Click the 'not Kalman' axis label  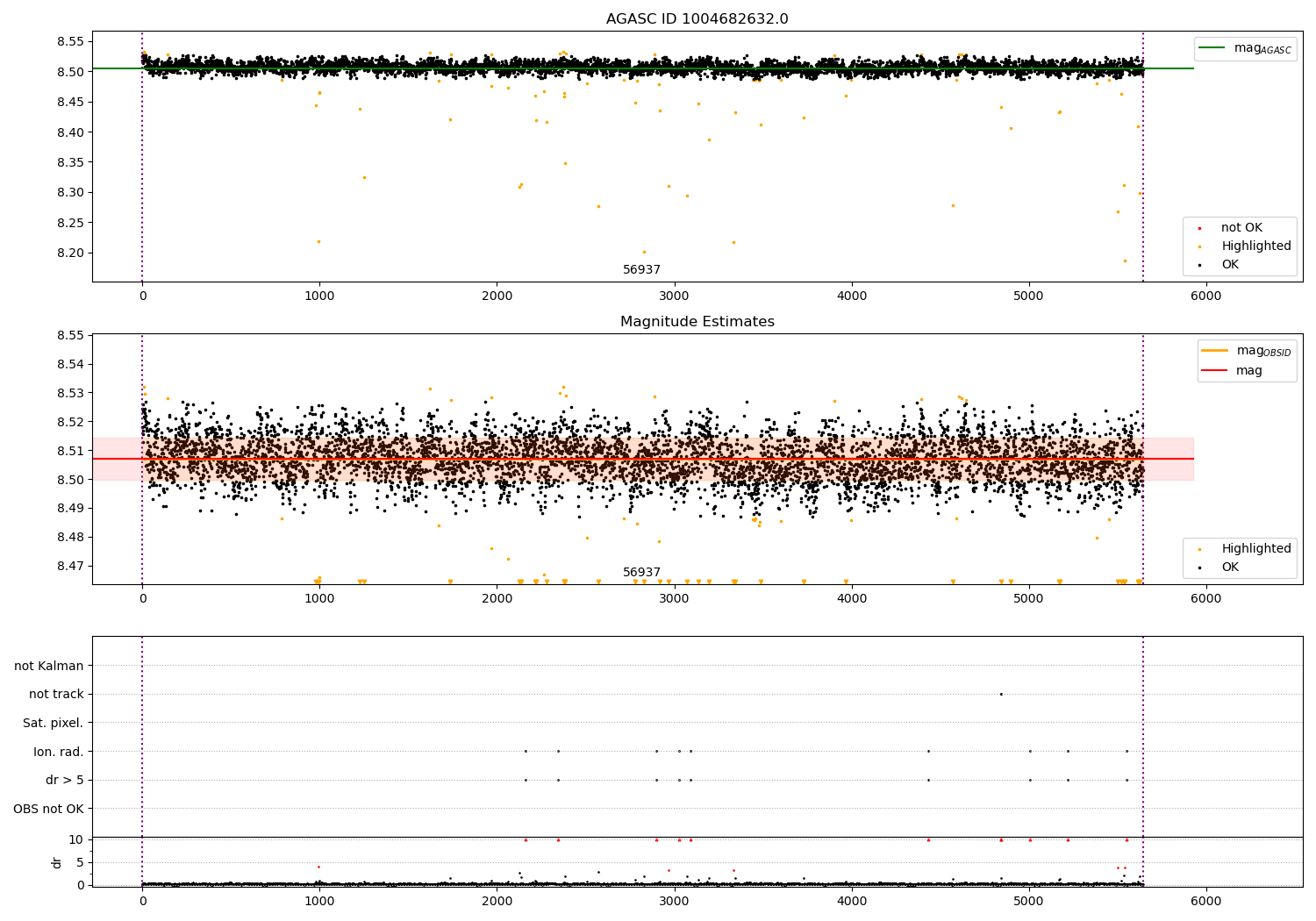[x=49, y=667]
